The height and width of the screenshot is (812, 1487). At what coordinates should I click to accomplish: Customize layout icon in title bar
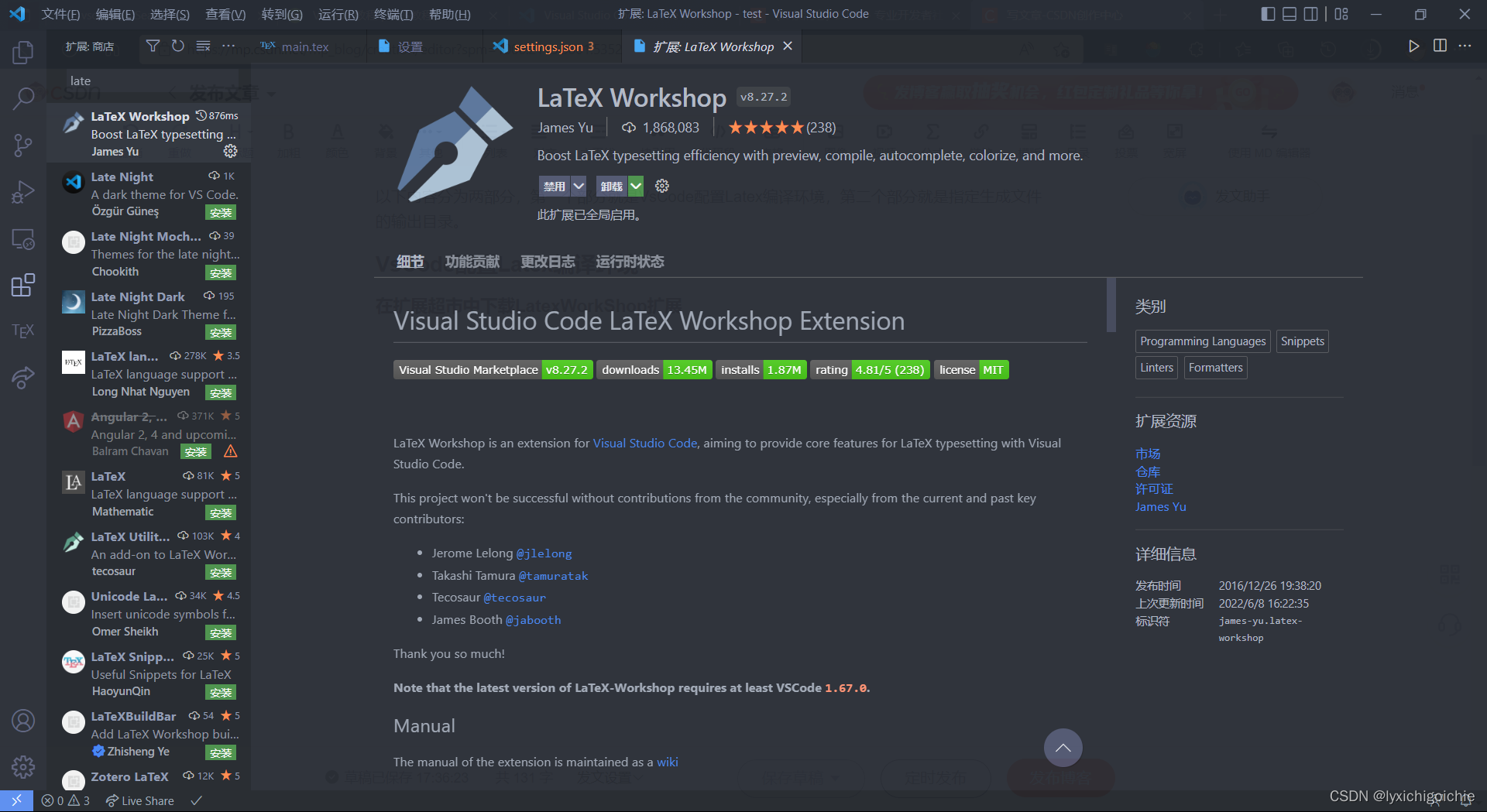click(x=1341, y=14)
